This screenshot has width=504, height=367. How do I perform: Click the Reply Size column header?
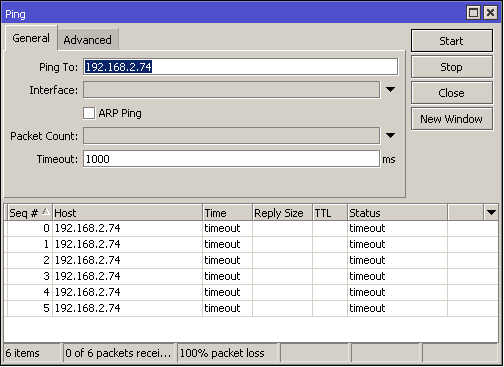[x=282, y=213]
